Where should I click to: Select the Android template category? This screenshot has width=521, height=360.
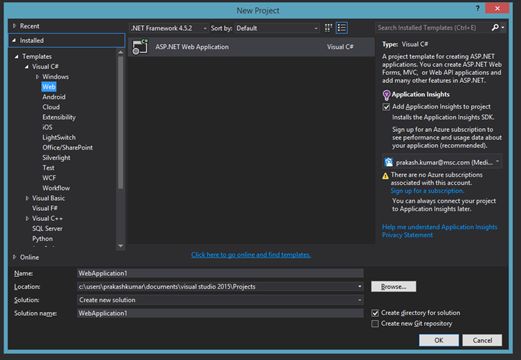pyautogui.click(x=54, y=97)
